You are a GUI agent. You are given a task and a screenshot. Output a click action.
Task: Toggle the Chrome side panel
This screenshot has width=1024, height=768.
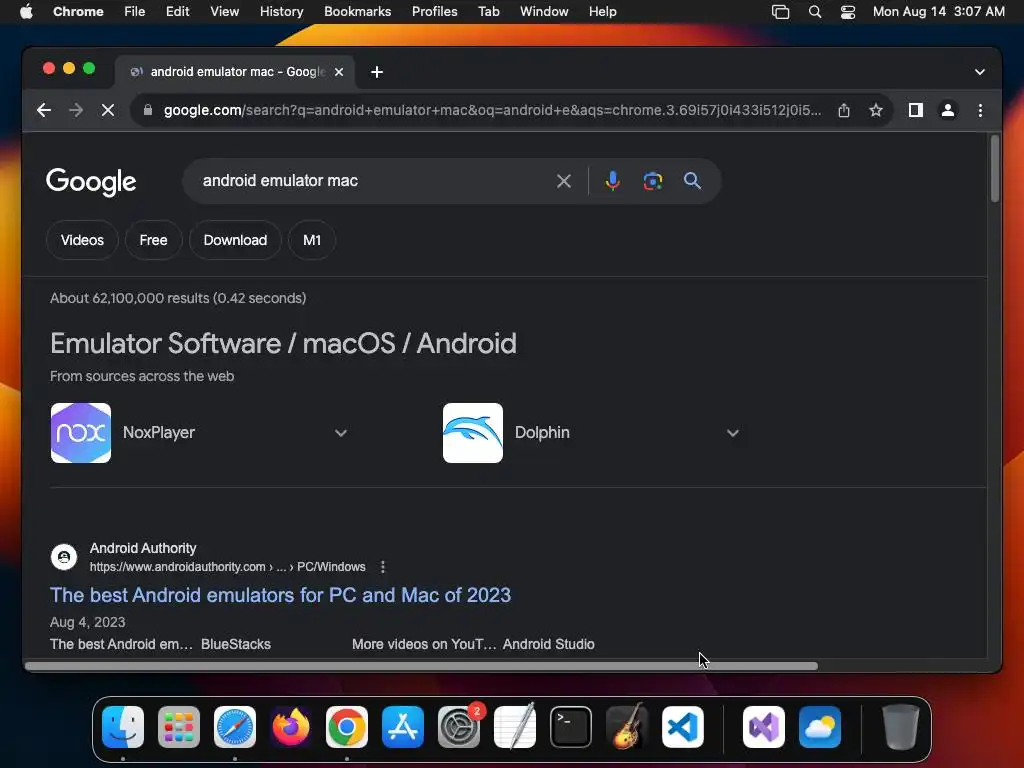tap(916, 110)
